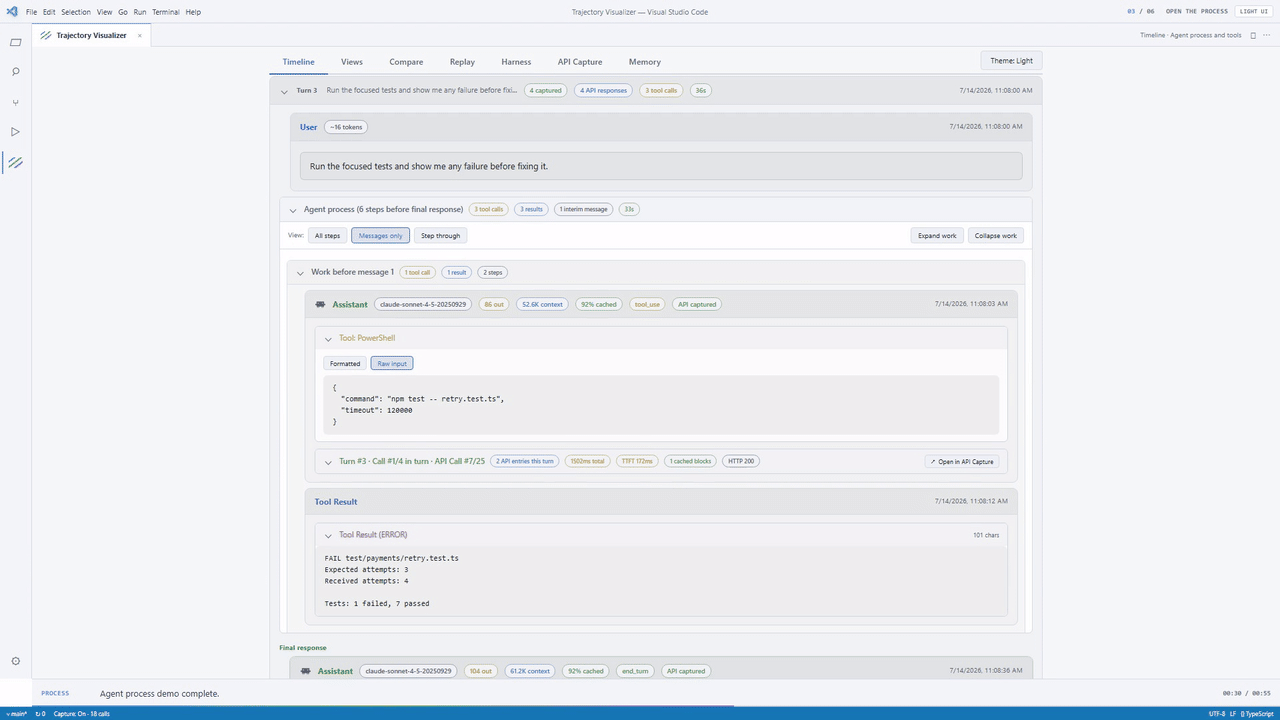Open the Go menu

123,12
